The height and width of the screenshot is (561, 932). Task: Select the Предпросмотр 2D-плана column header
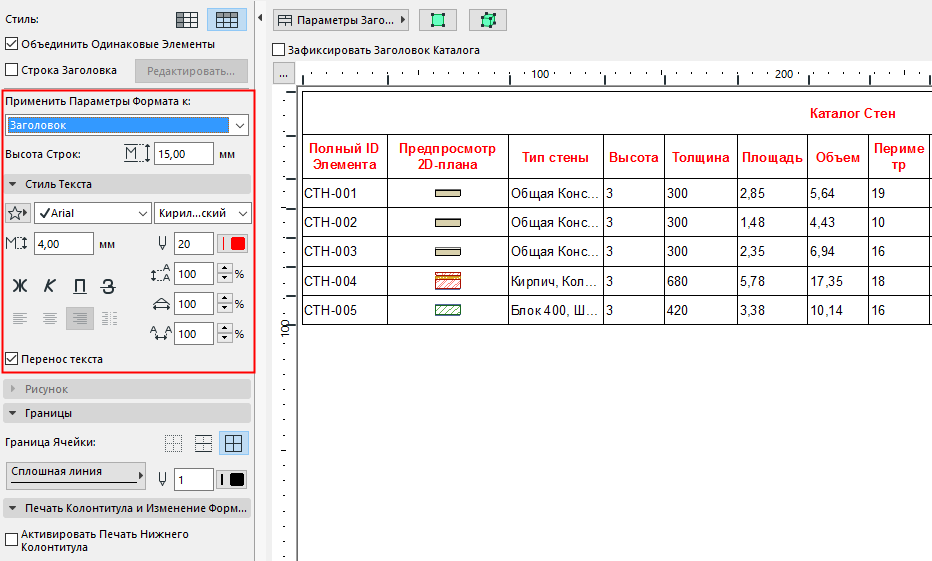click(x=448, y=156)
